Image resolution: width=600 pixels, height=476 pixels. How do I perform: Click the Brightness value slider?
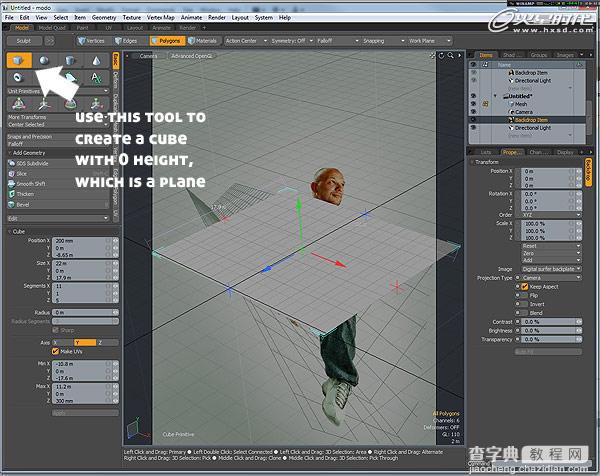coord(551,331)
